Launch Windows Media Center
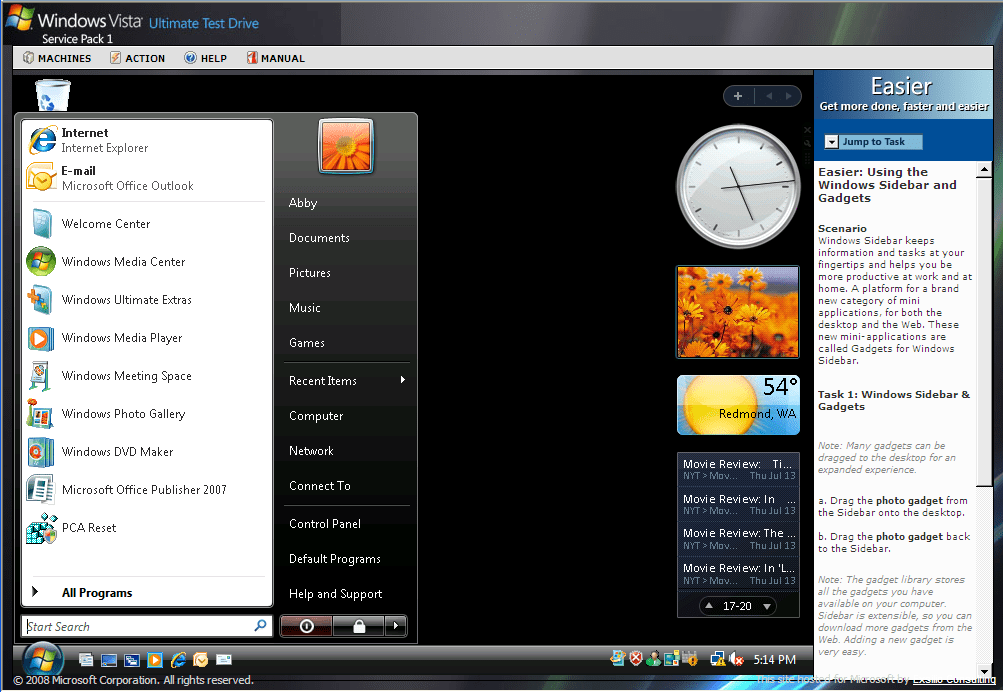Image resolution: width=1003 pixels, height=692 pixels. coord(147,262)
